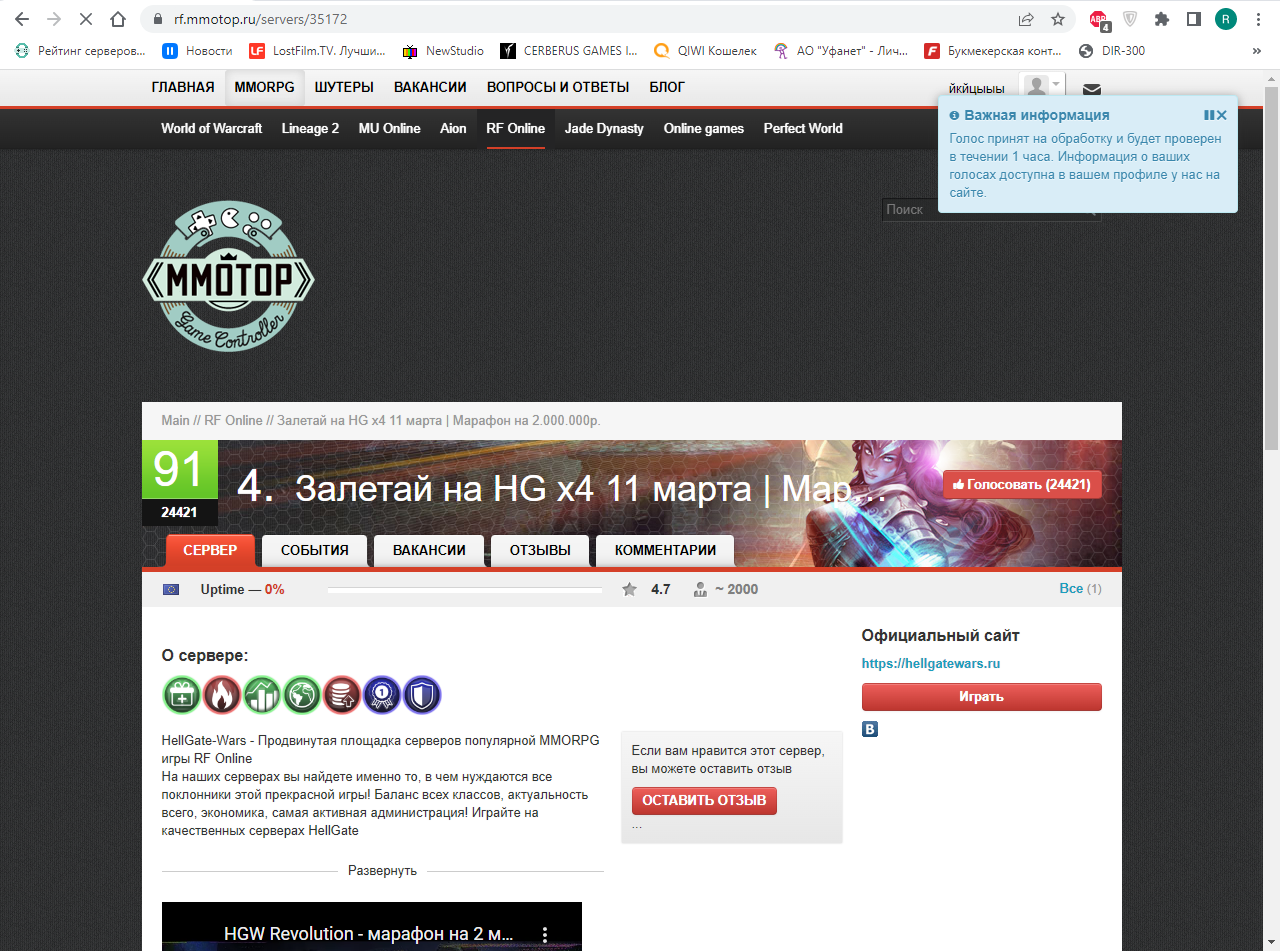
Task: Open the 'Все (1)' link
Action: point(1080,589)
